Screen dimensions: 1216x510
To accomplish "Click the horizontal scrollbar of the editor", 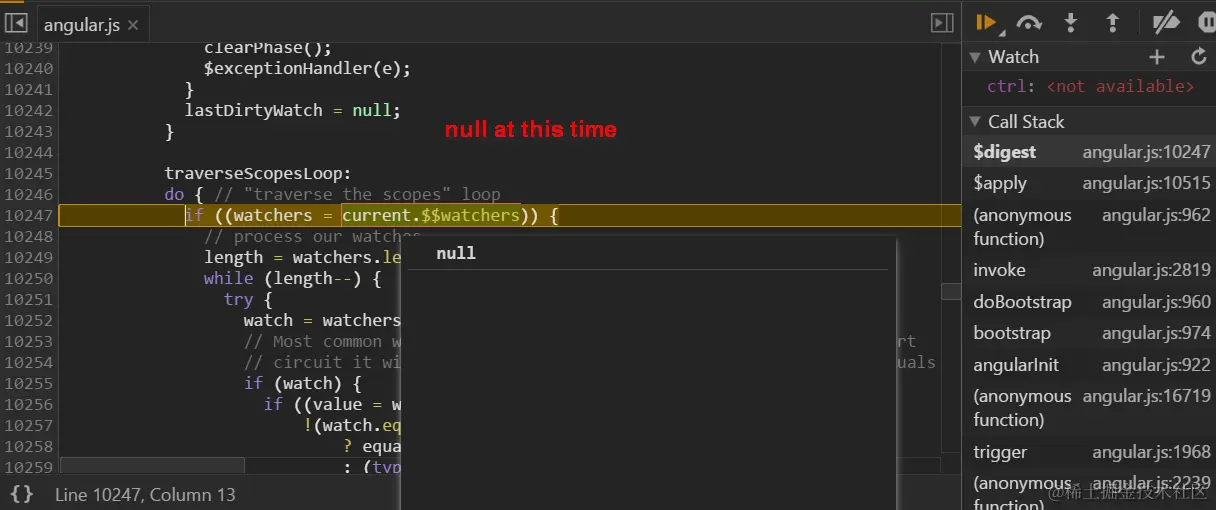I will (152, 465).
